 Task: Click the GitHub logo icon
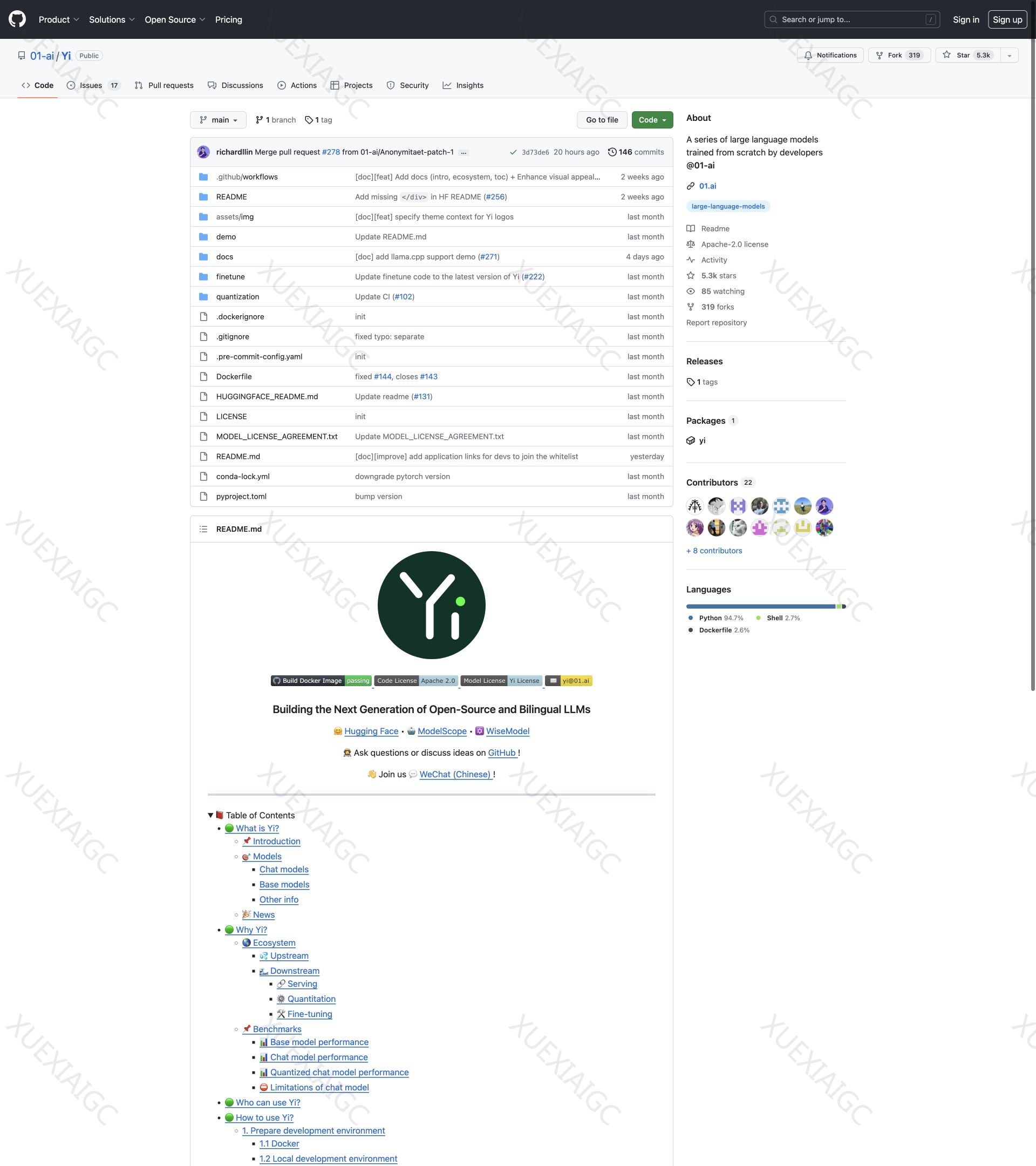(17, 19)
